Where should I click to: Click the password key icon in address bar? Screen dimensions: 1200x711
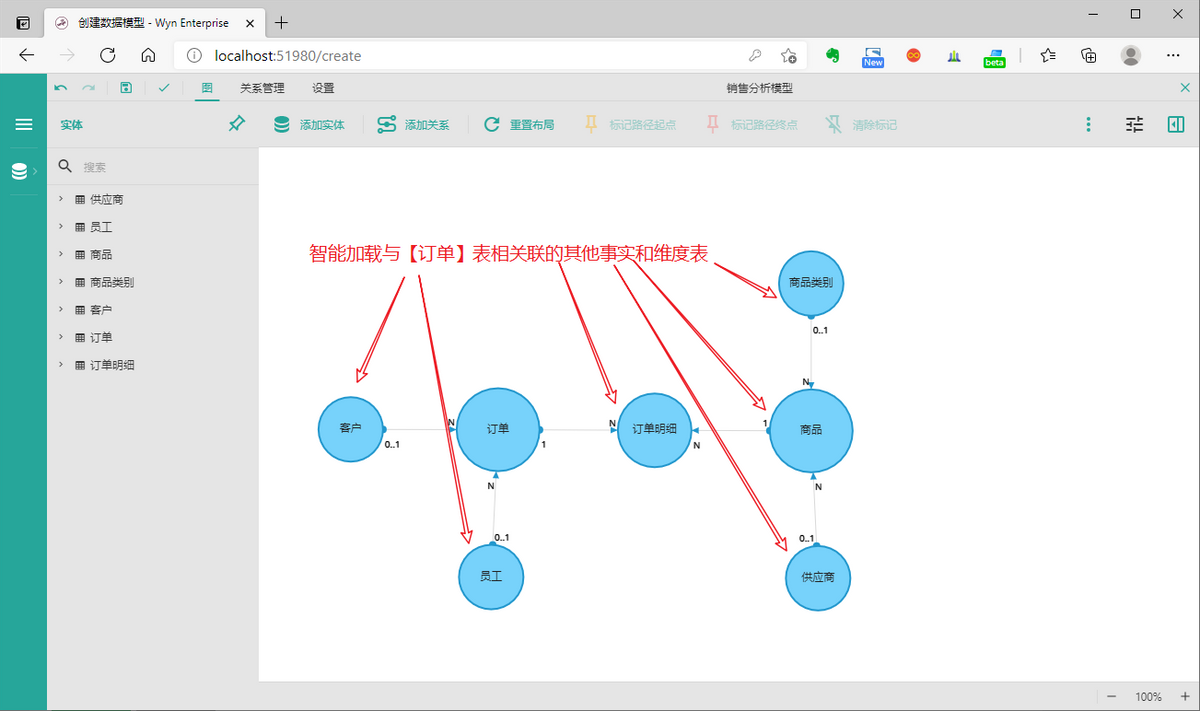point(755,56)
